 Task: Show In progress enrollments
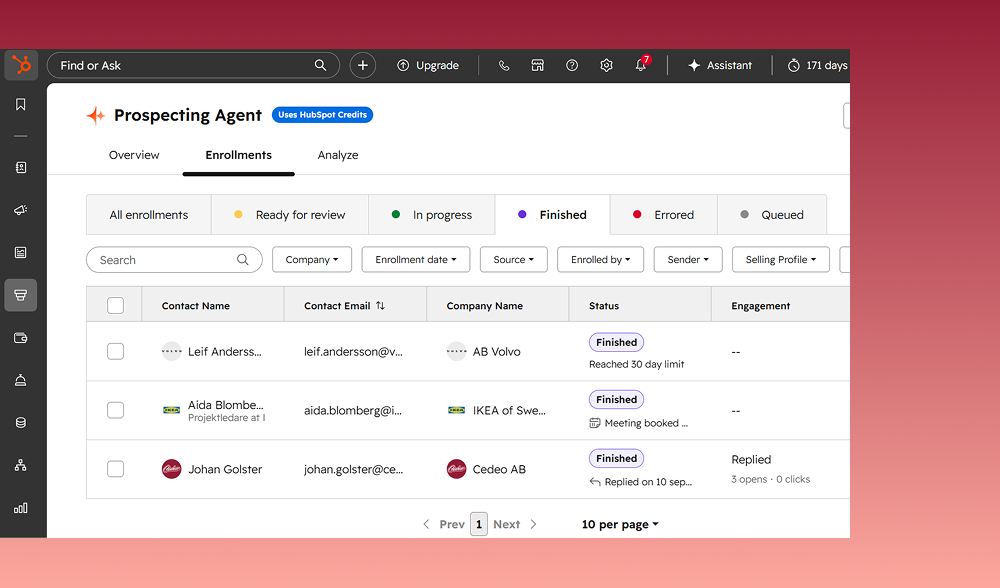(432, 215)
